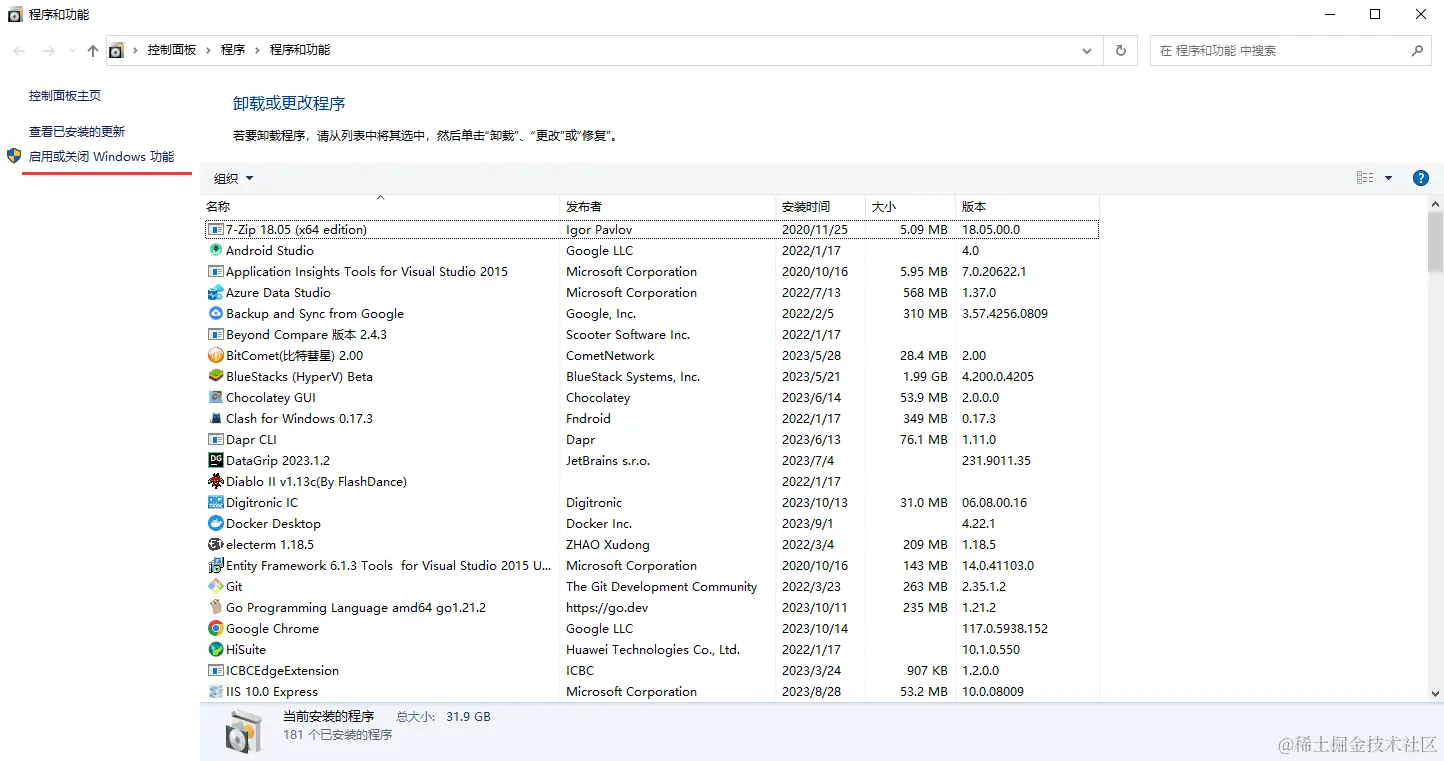Open 控制面板主页 link
Image resolution: width=1444 pixels, height=761 pixels.
[x=65, y=96]
